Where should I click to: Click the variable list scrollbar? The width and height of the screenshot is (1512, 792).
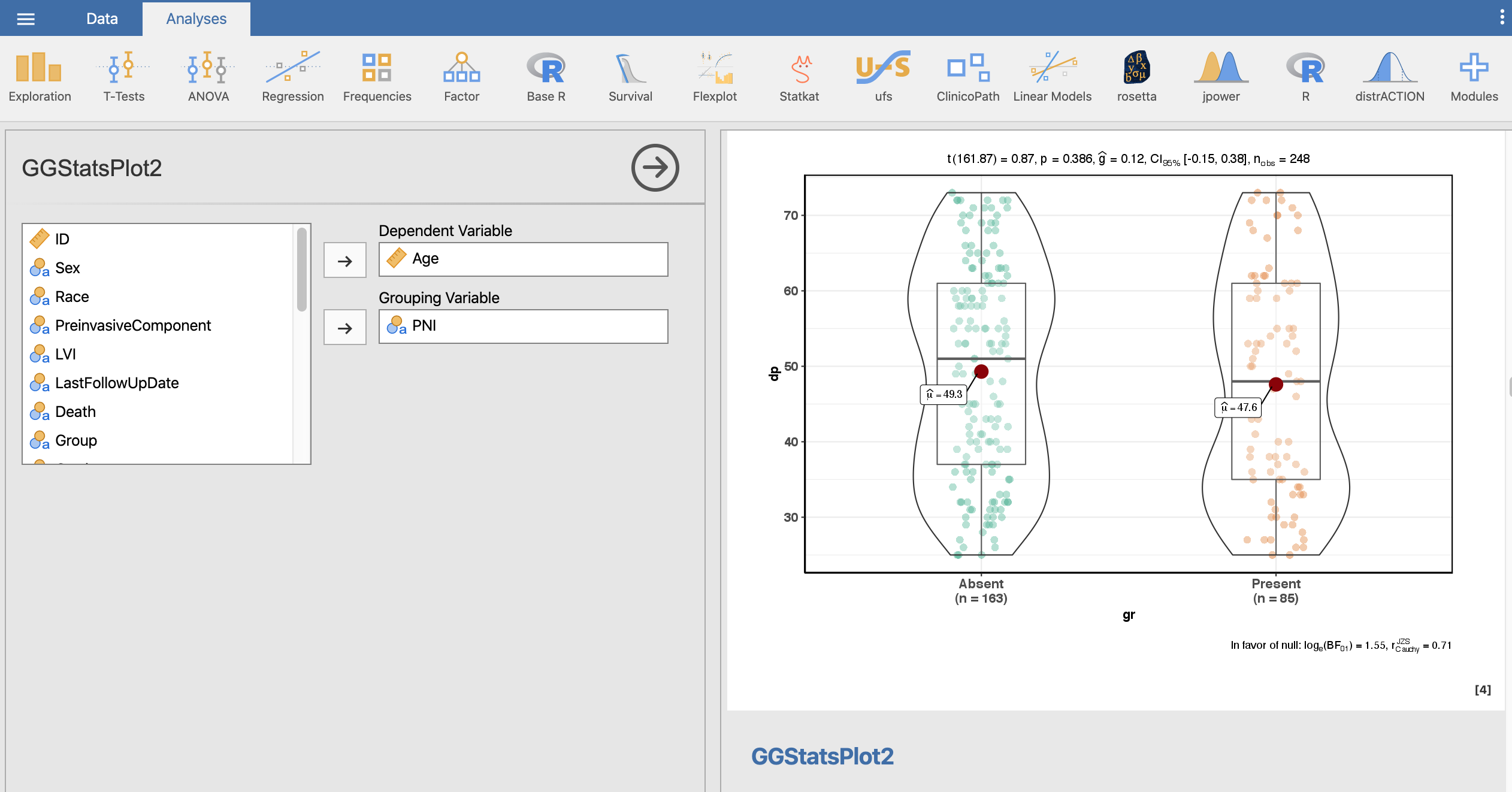301,270
